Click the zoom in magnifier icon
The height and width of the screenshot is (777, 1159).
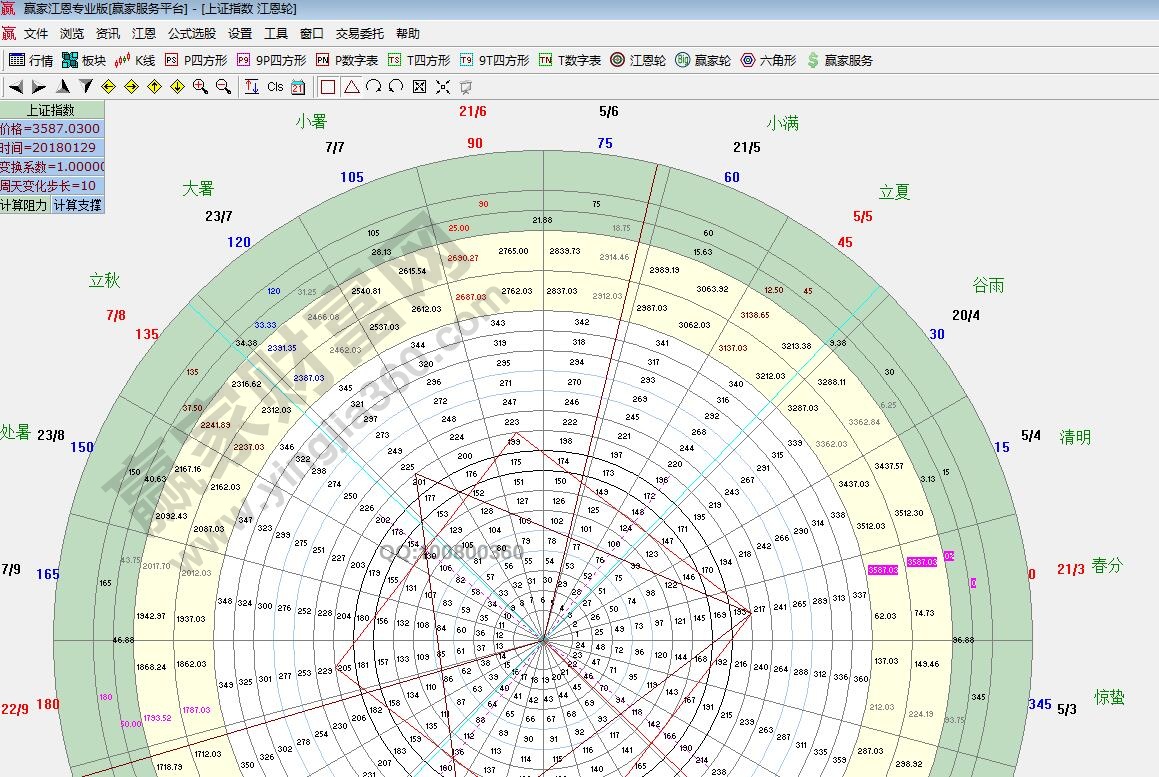point(200,87)
